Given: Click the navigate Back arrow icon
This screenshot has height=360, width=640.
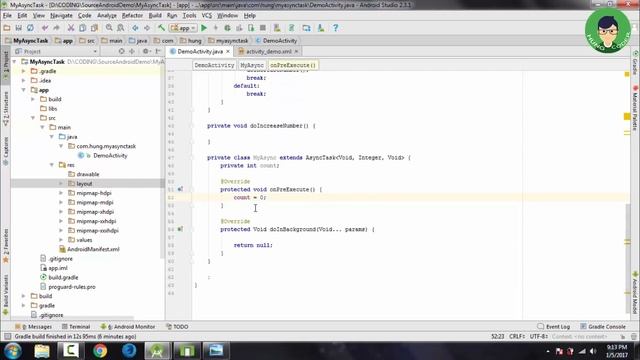Looking at the screenshot, I should 135,28.
